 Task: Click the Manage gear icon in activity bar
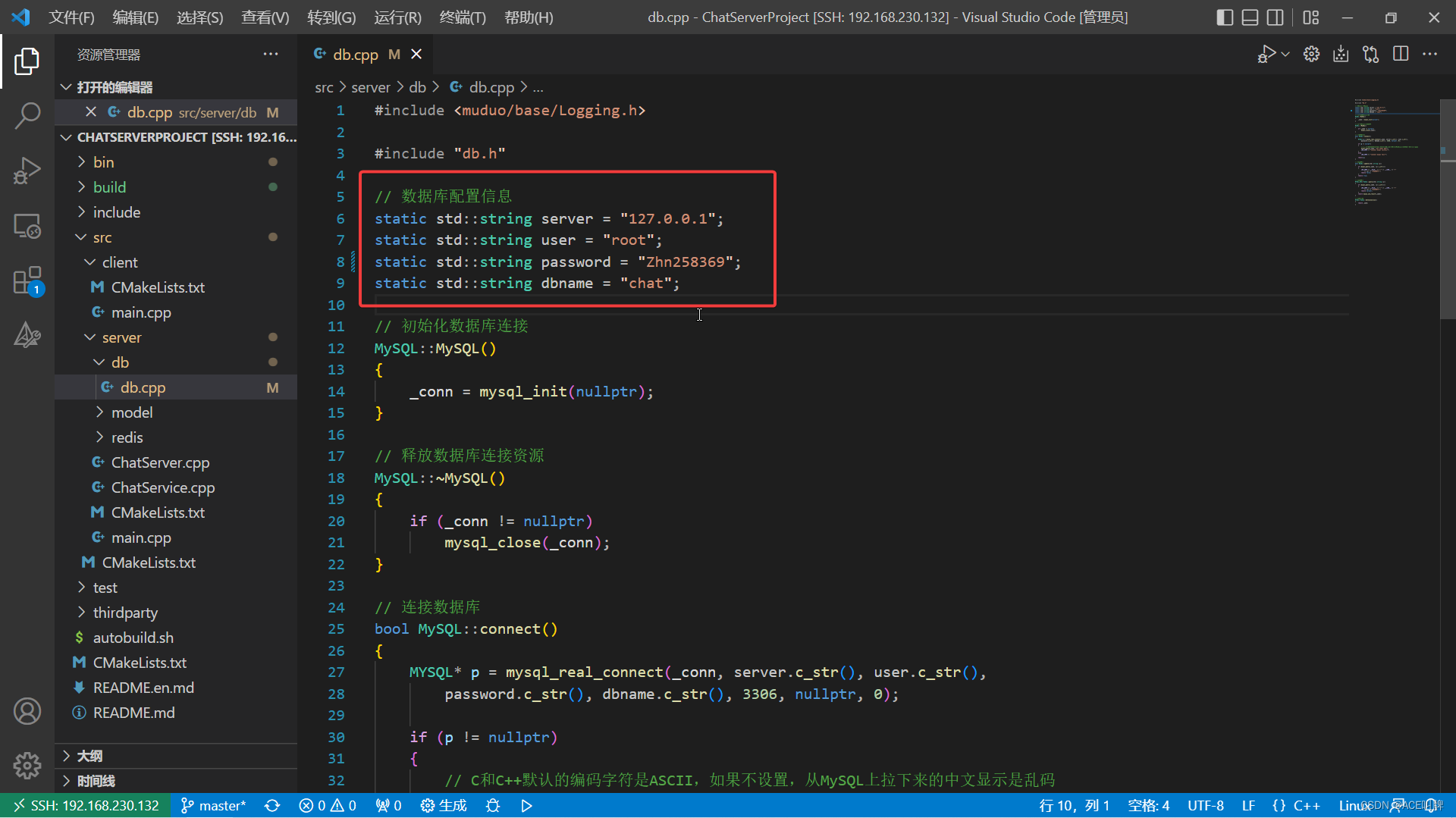(x=27, y=765)
